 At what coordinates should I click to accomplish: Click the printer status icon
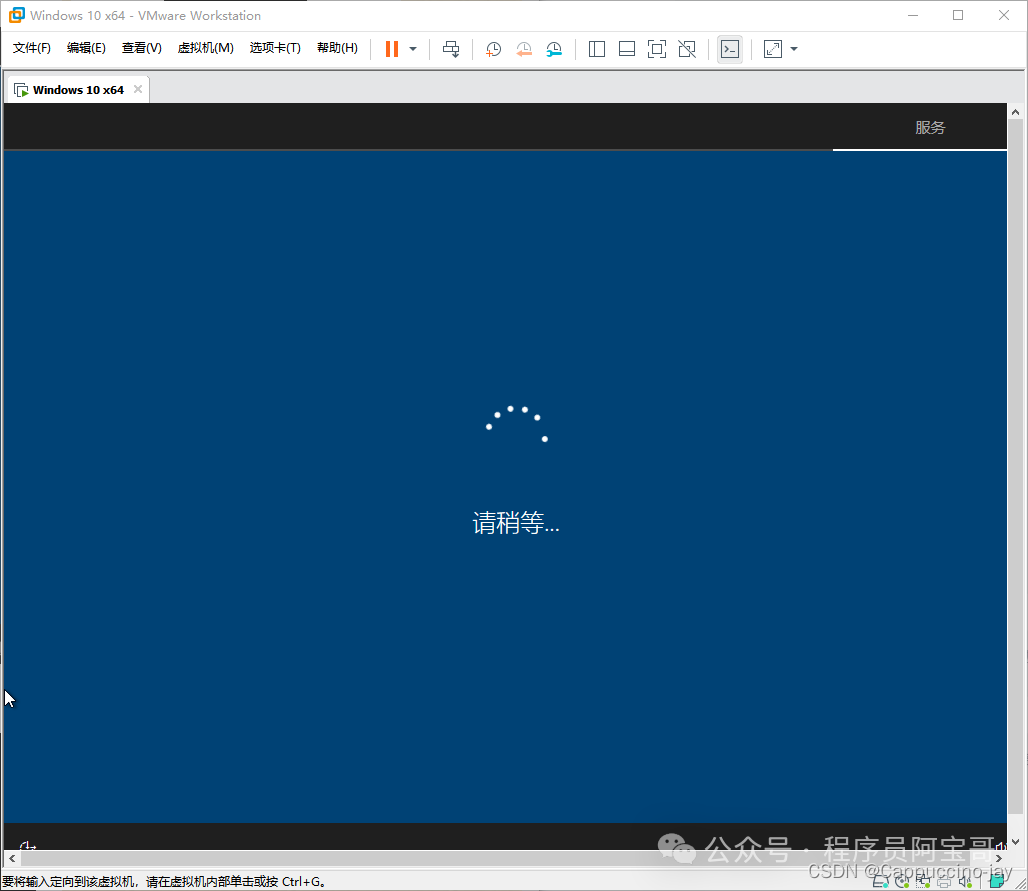coord(944,882)
